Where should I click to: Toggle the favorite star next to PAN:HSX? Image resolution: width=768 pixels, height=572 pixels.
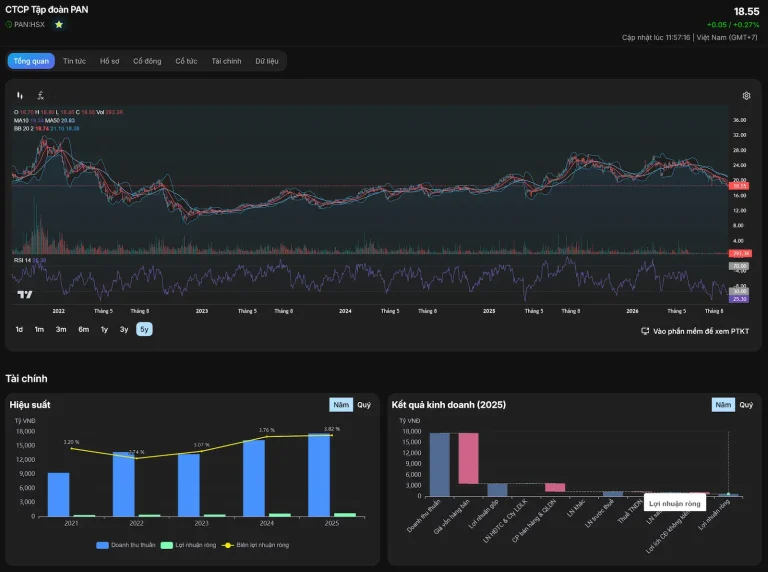tap(59, 24)
